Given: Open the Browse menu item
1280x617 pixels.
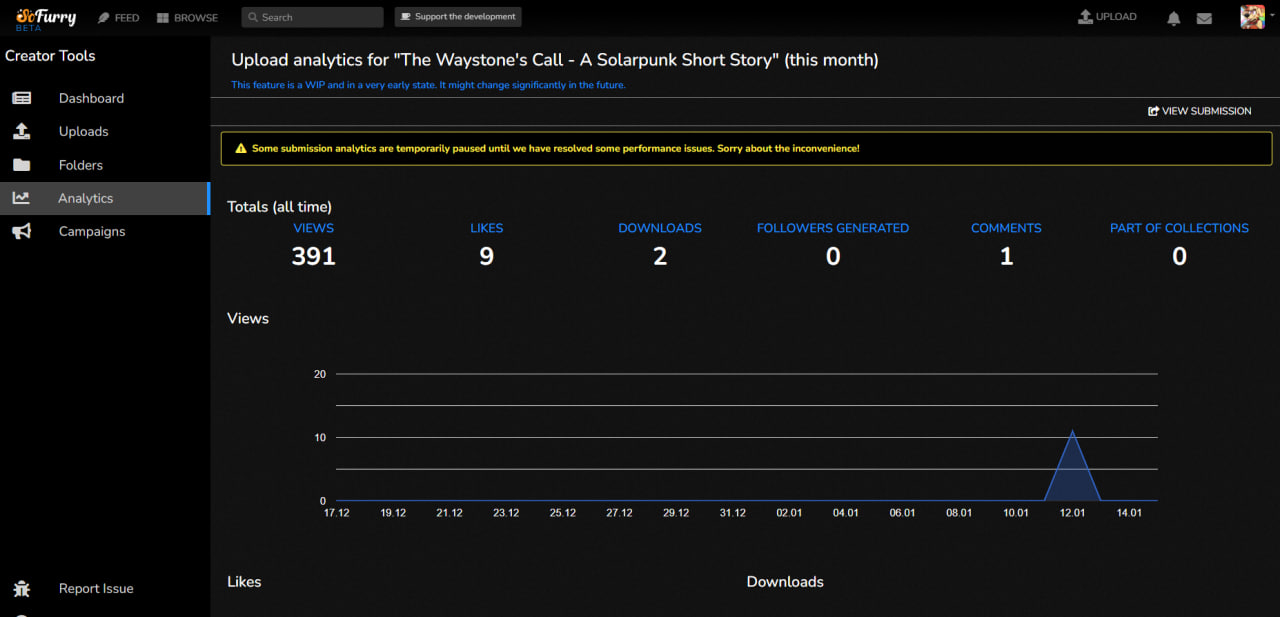Looking at the screenshot, I should [187, 18].
